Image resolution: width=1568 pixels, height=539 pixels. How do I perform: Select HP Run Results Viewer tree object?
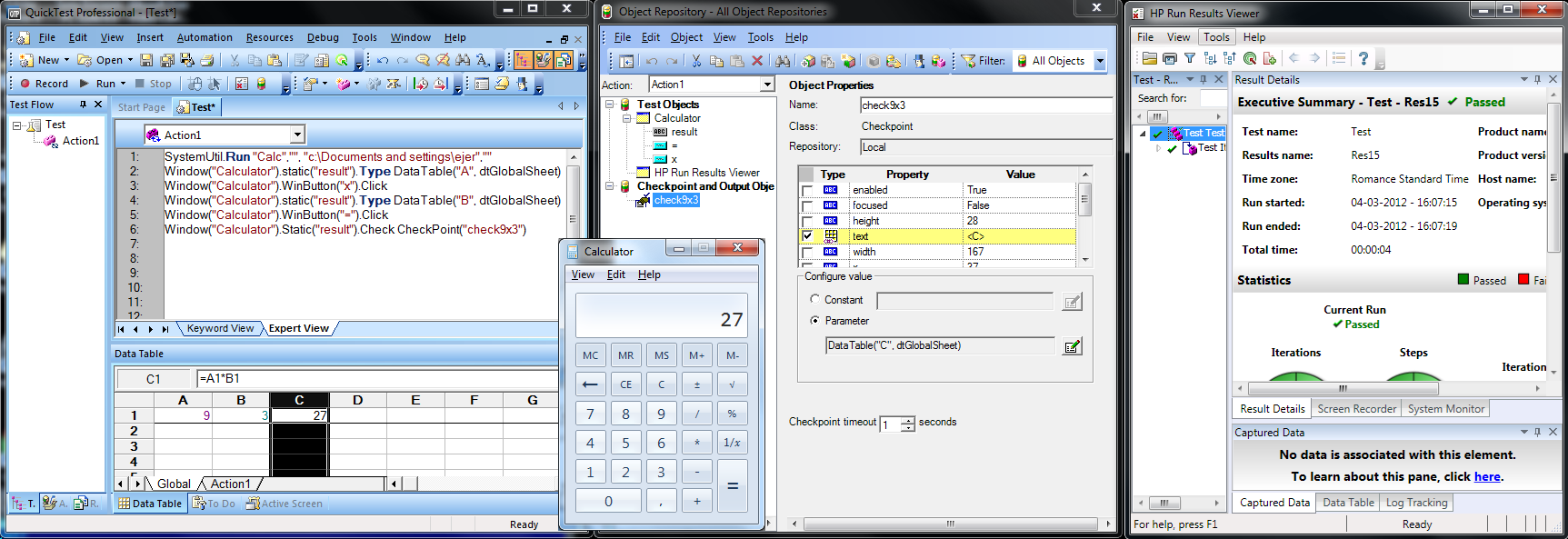click(x=706, y=173)
